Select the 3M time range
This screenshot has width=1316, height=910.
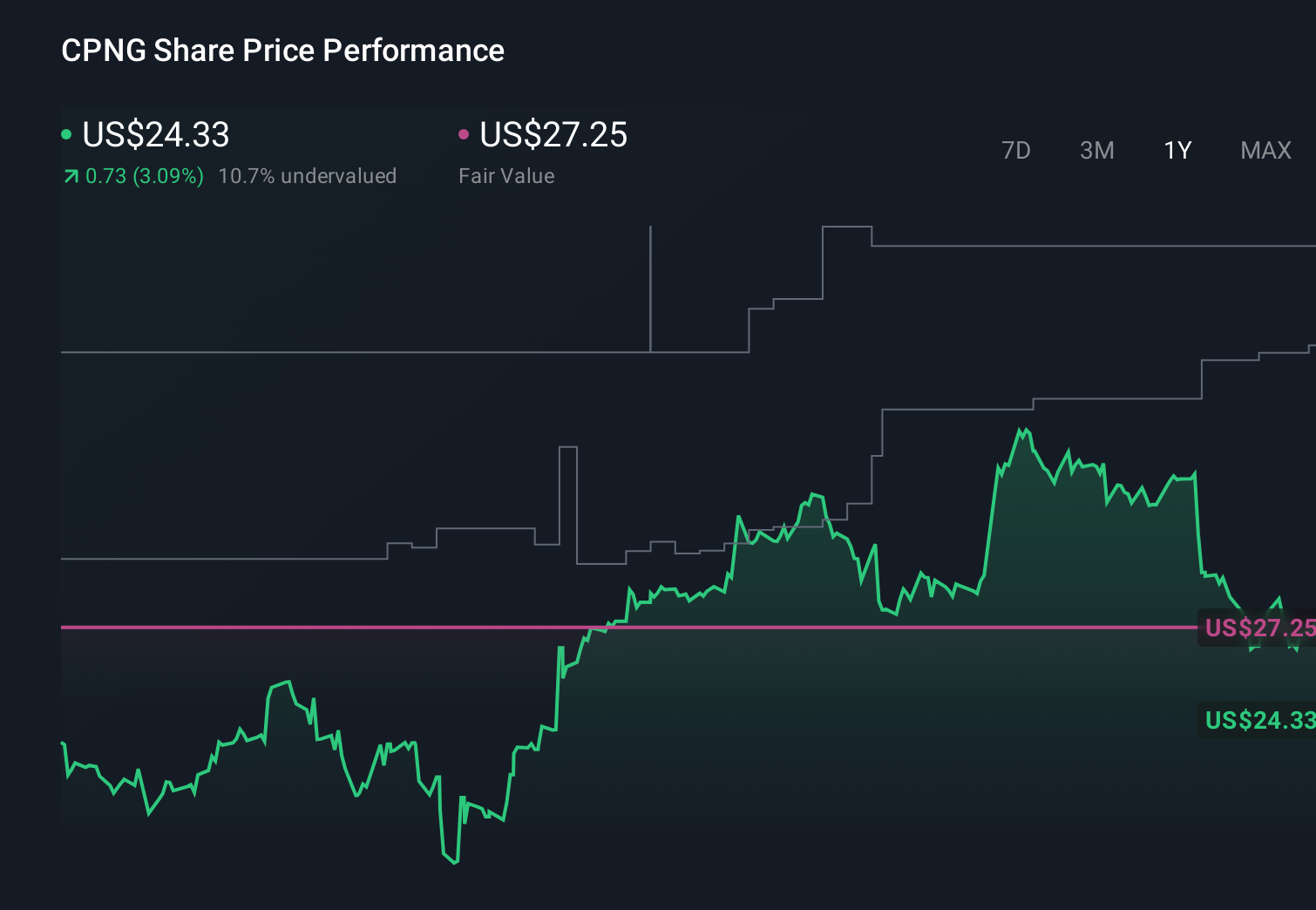coord(1096,150)
